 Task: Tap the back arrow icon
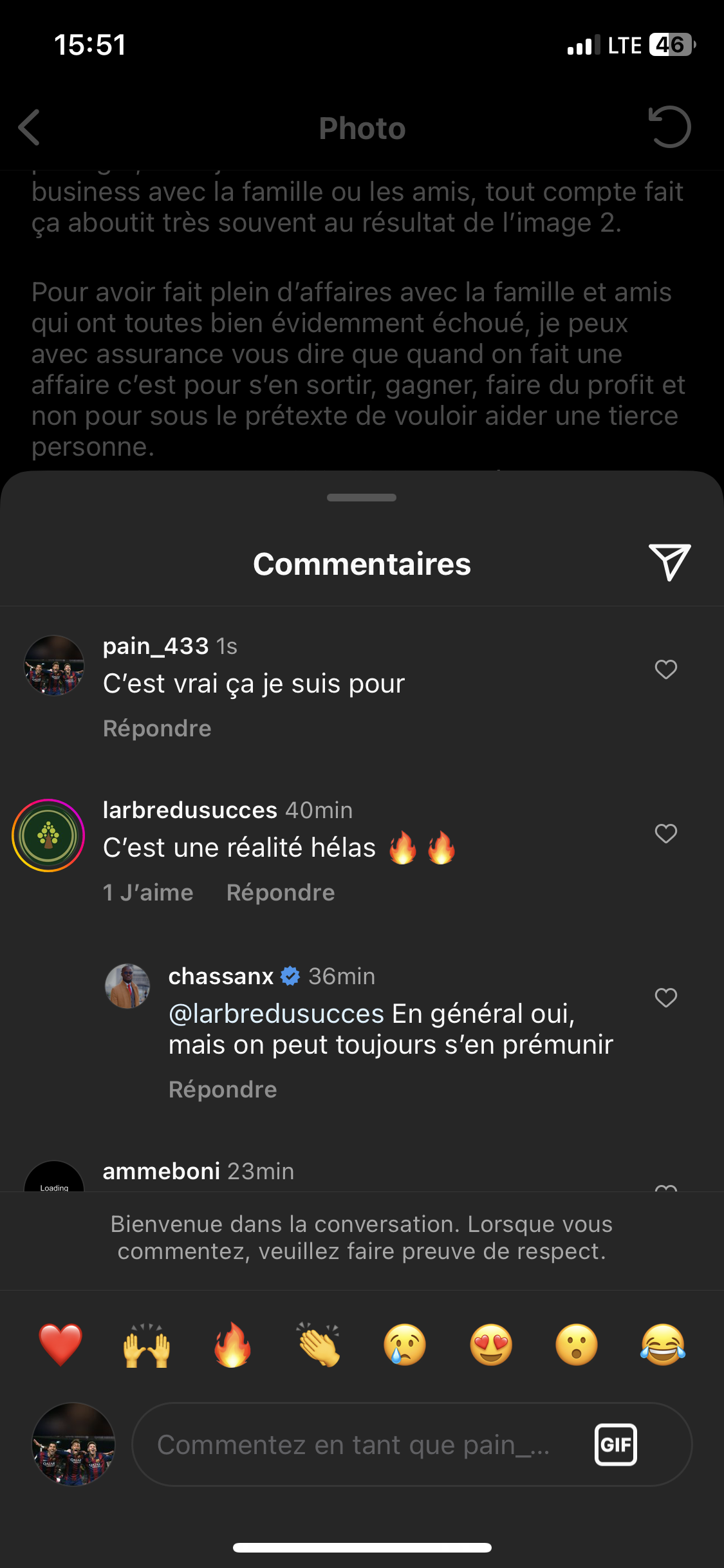30,127
